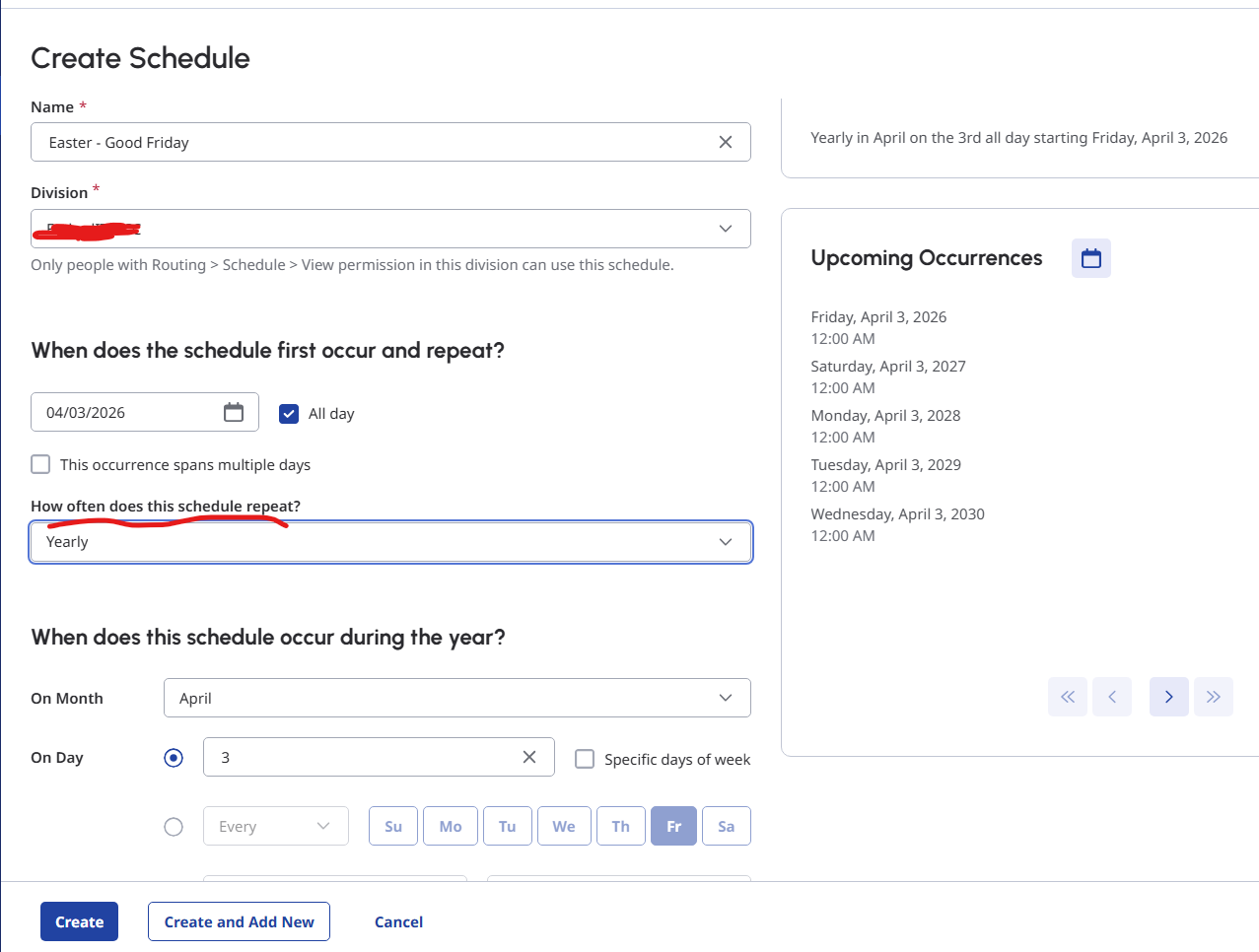Toggle the Fr weekday button
The height and width of the screenshot is (952, 1259).
point(673,826)
